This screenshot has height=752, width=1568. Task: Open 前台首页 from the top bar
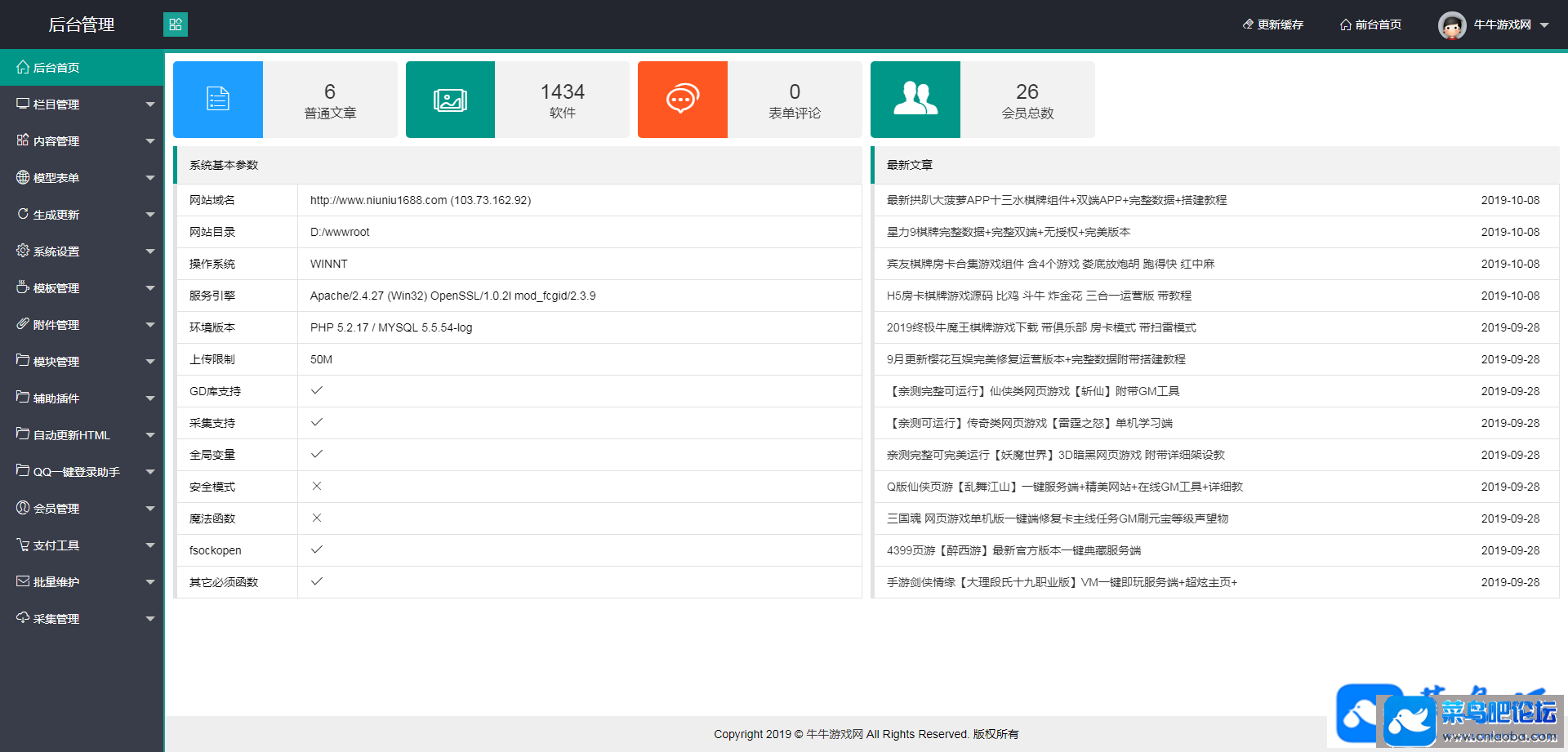point(1370,24)
